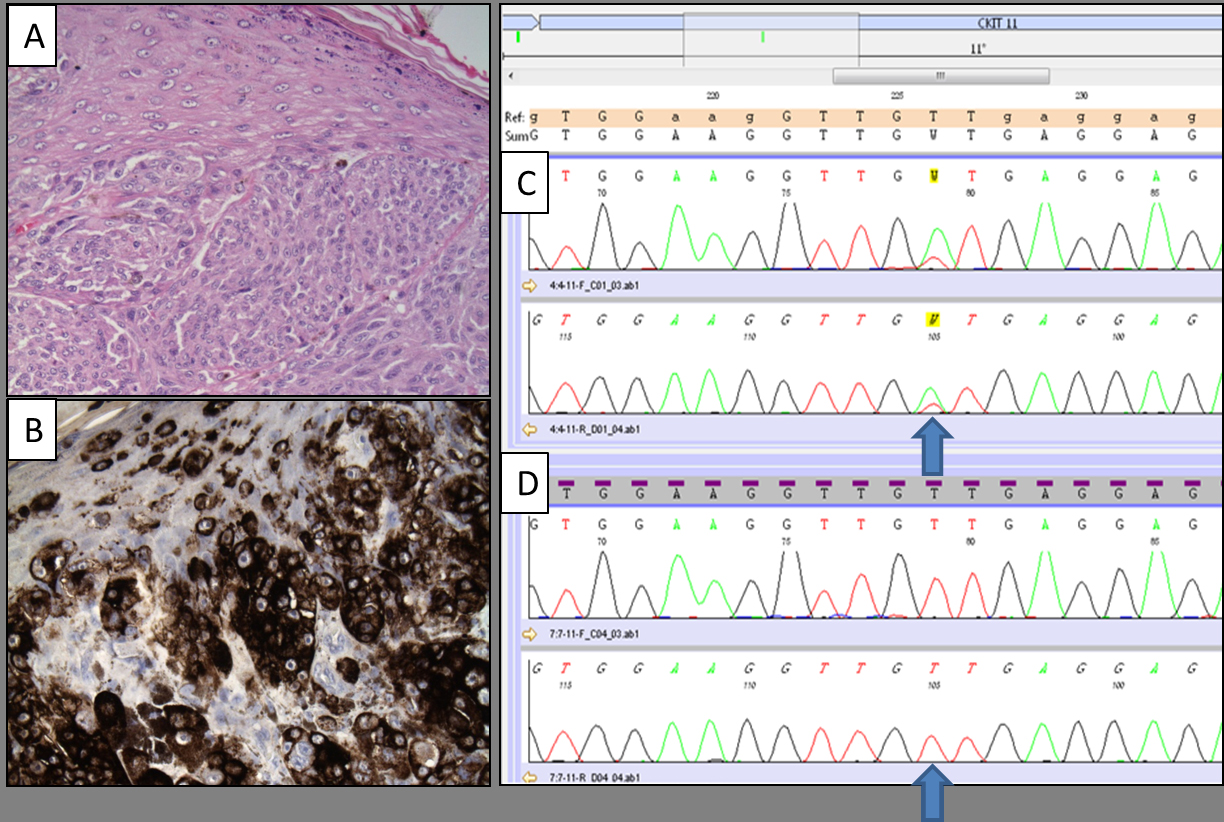Open trace file 4:4-11-F_C01_03.ab1
The image size is (1224, 822).
[x=592, y=285]
